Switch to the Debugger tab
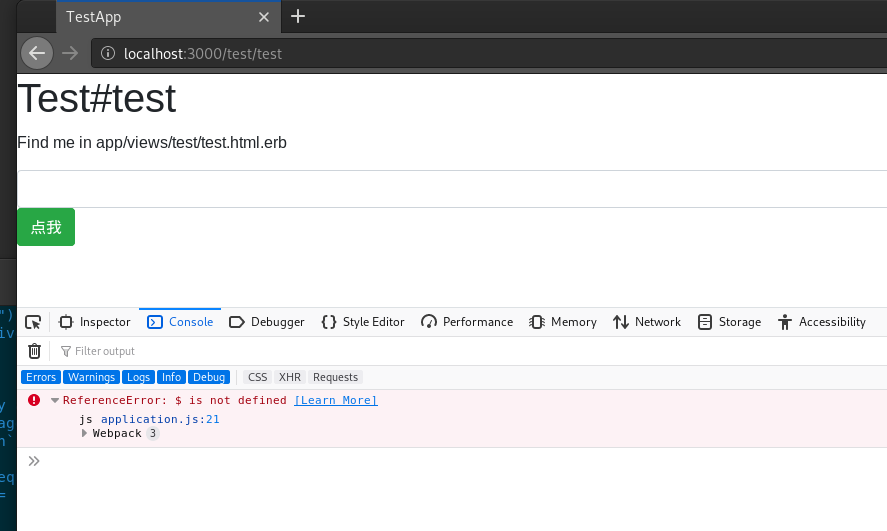The width and height of the screenshot is (887, 531). pos(267,322)
